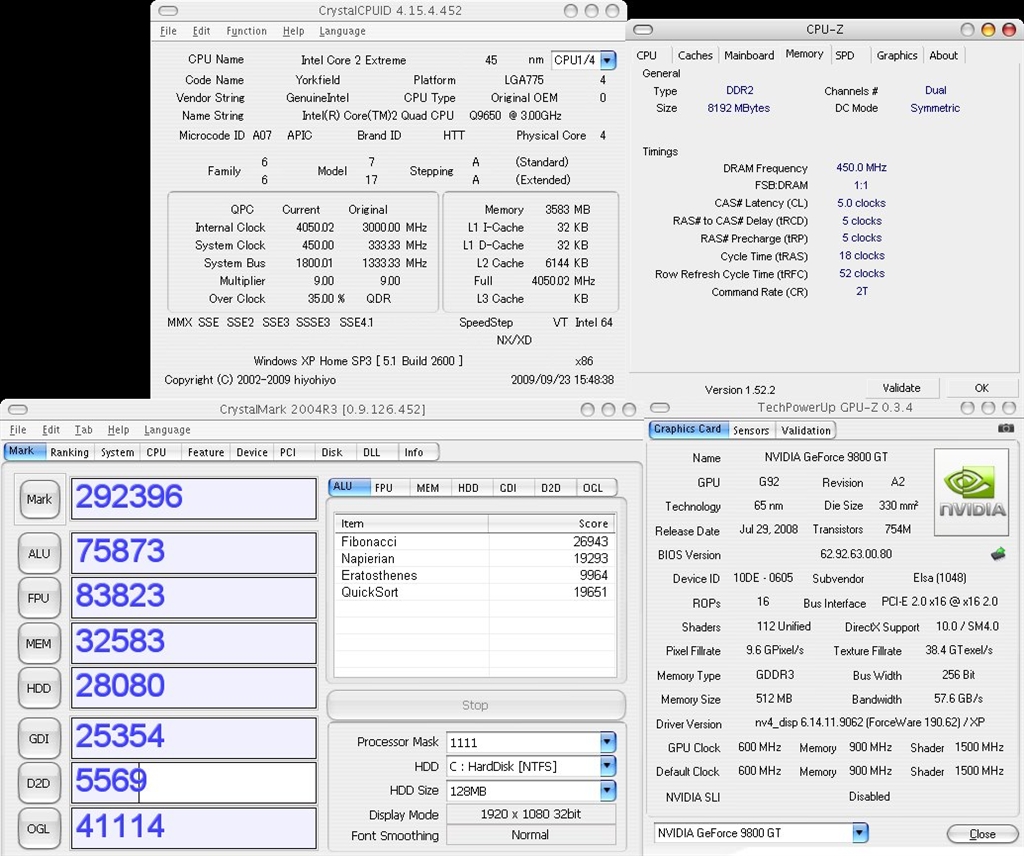Run the full Mark benchmark
This screenshot has height=856, width=1024.
[x=39, y=499]
